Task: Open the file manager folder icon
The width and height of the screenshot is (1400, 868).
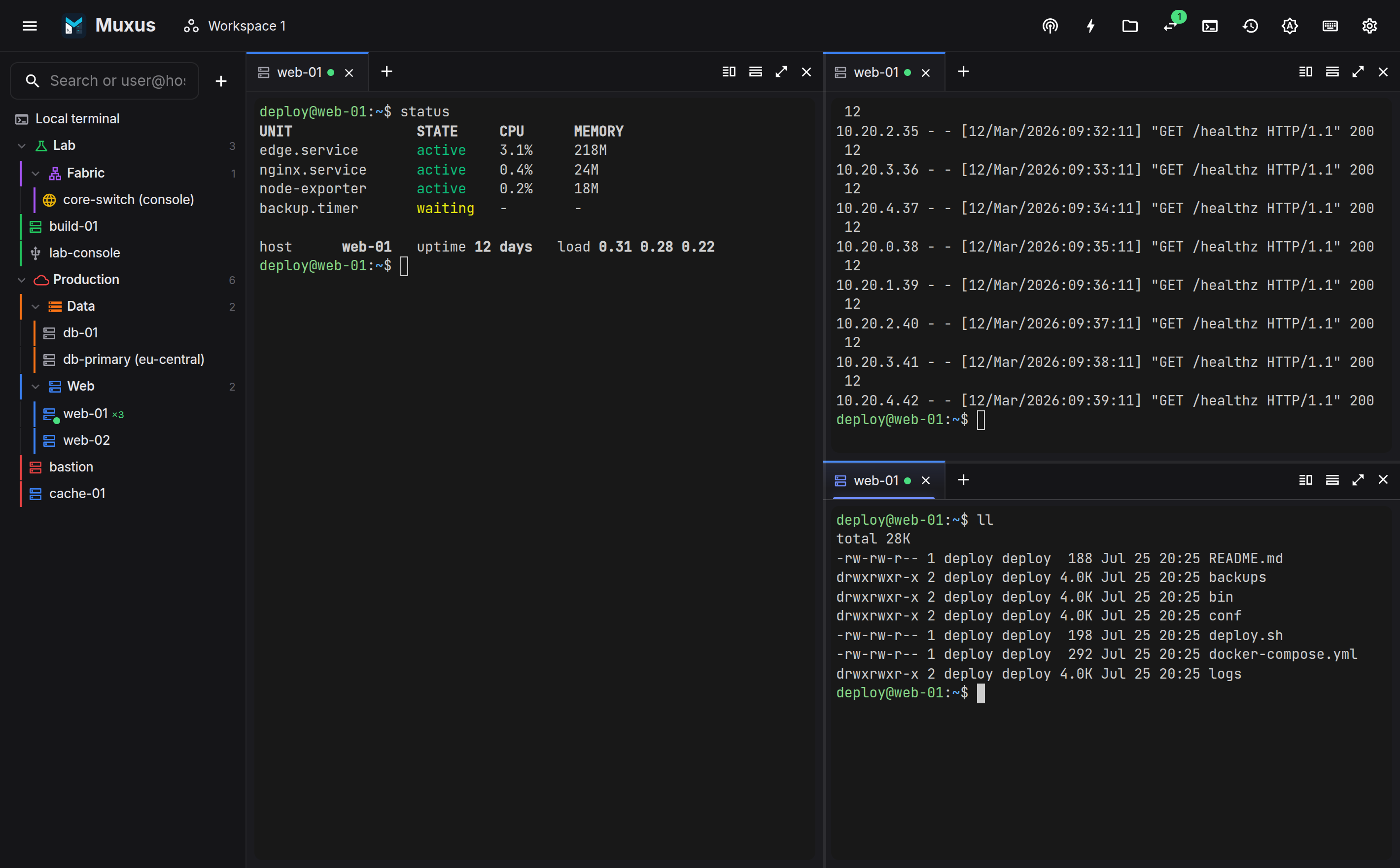Action: click(1130, 26)
